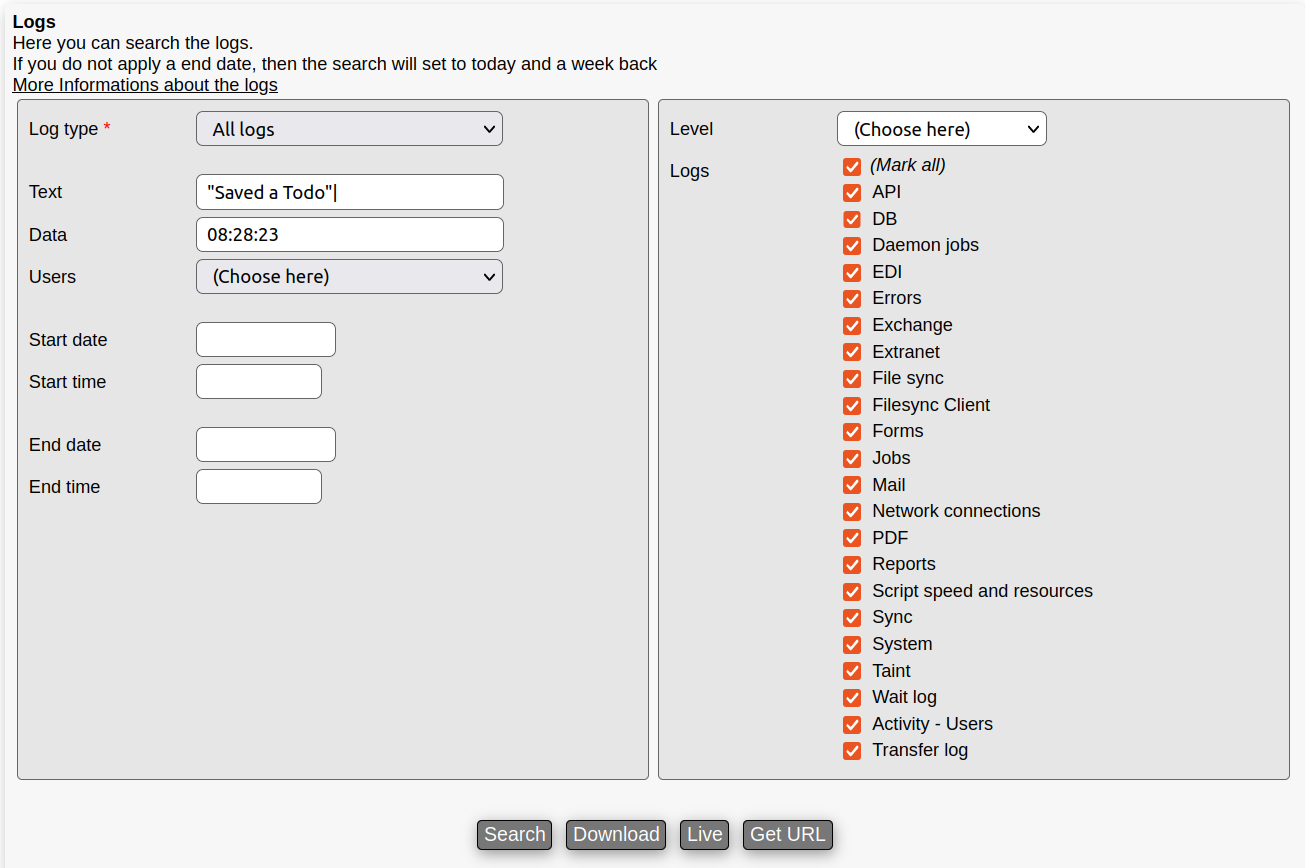Click the Start date field
The width and height of the screenshot is (1305, 868).
coord(265,340)
